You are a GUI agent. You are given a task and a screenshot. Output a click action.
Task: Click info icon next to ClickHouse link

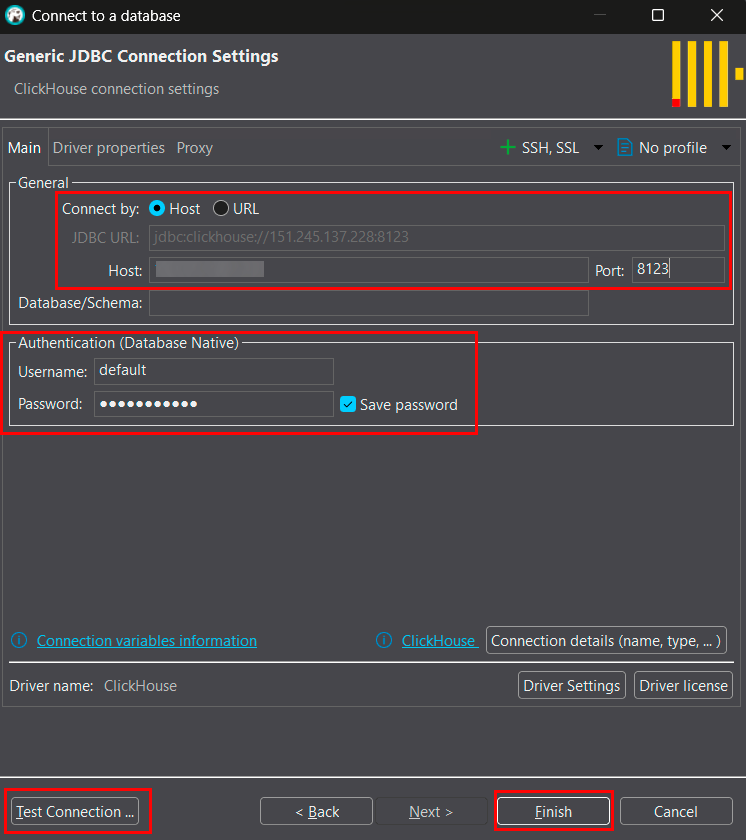384,640
